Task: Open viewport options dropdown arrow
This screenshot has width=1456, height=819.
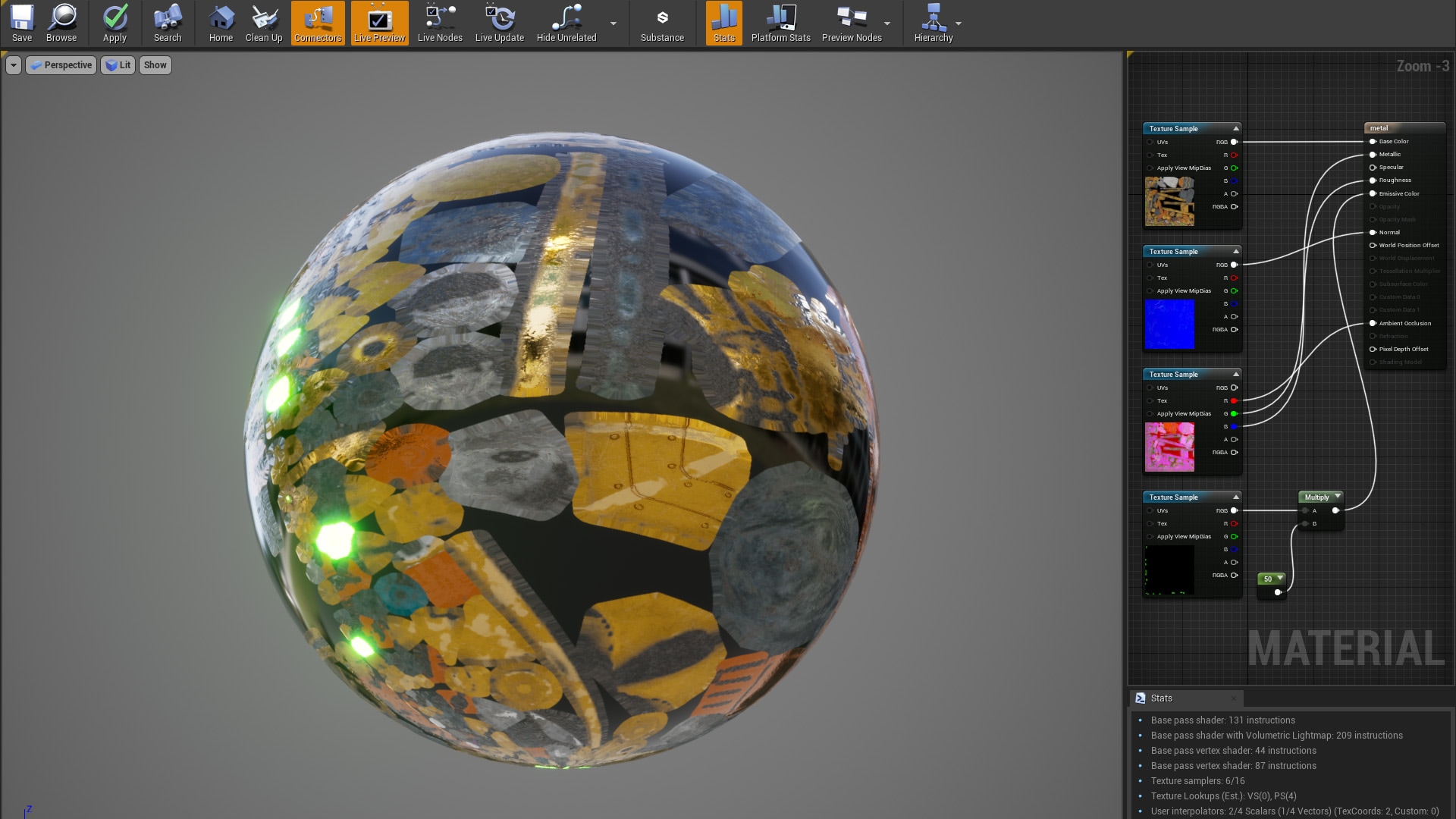Action: tap(13, 65)
